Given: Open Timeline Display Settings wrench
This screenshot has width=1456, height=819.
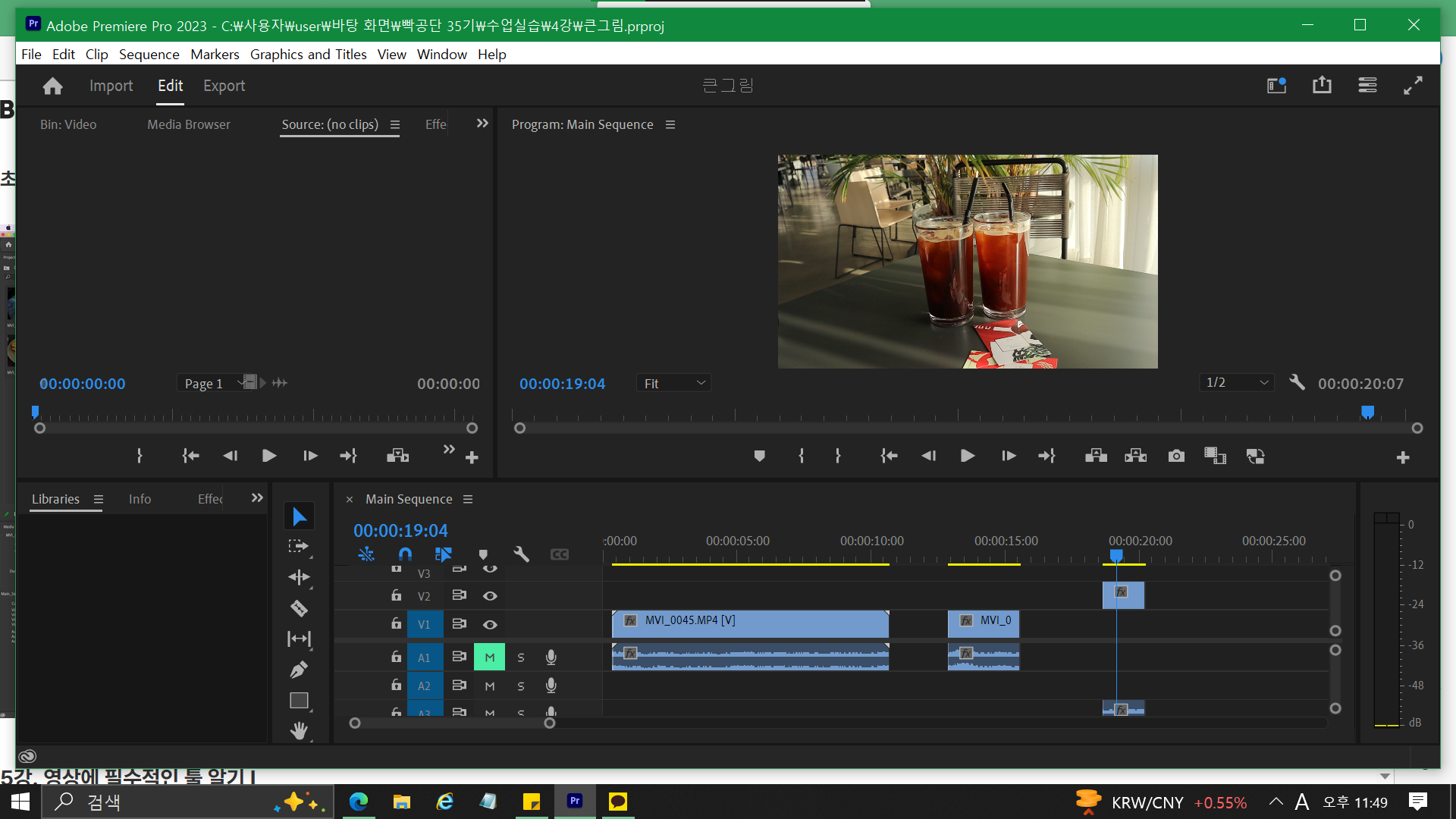Looking at the screenshot, I should coord(521,554).
